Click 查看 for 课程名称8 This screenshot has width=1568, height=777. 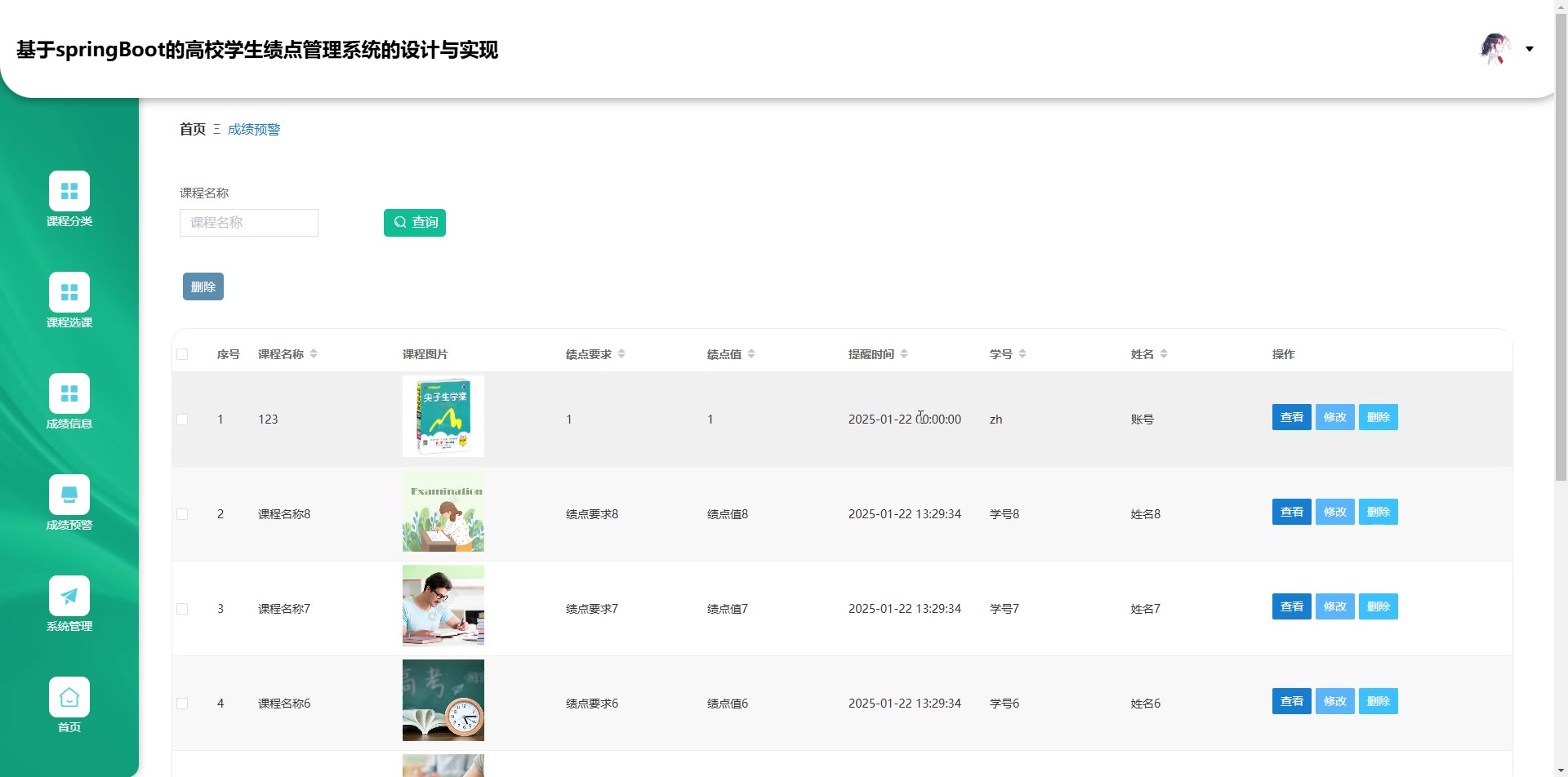point(1292,512)
